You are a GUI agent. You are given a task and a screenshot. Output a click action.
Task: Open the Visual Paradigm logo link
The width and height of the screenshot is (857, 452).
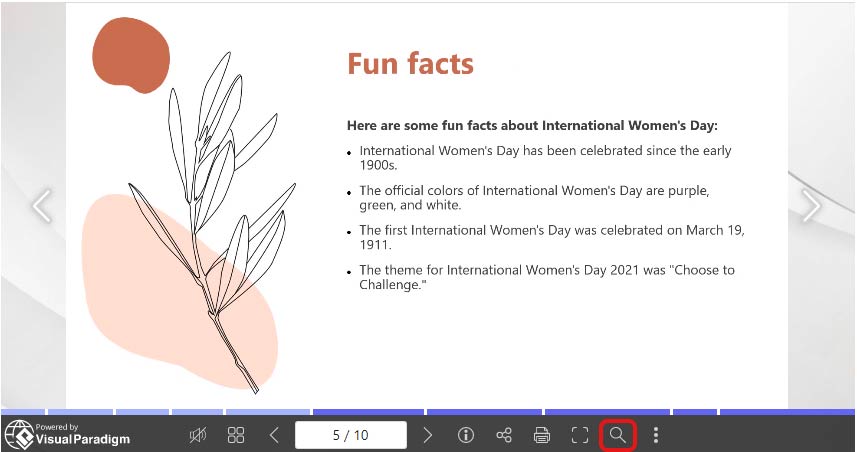tap(68, 434)
